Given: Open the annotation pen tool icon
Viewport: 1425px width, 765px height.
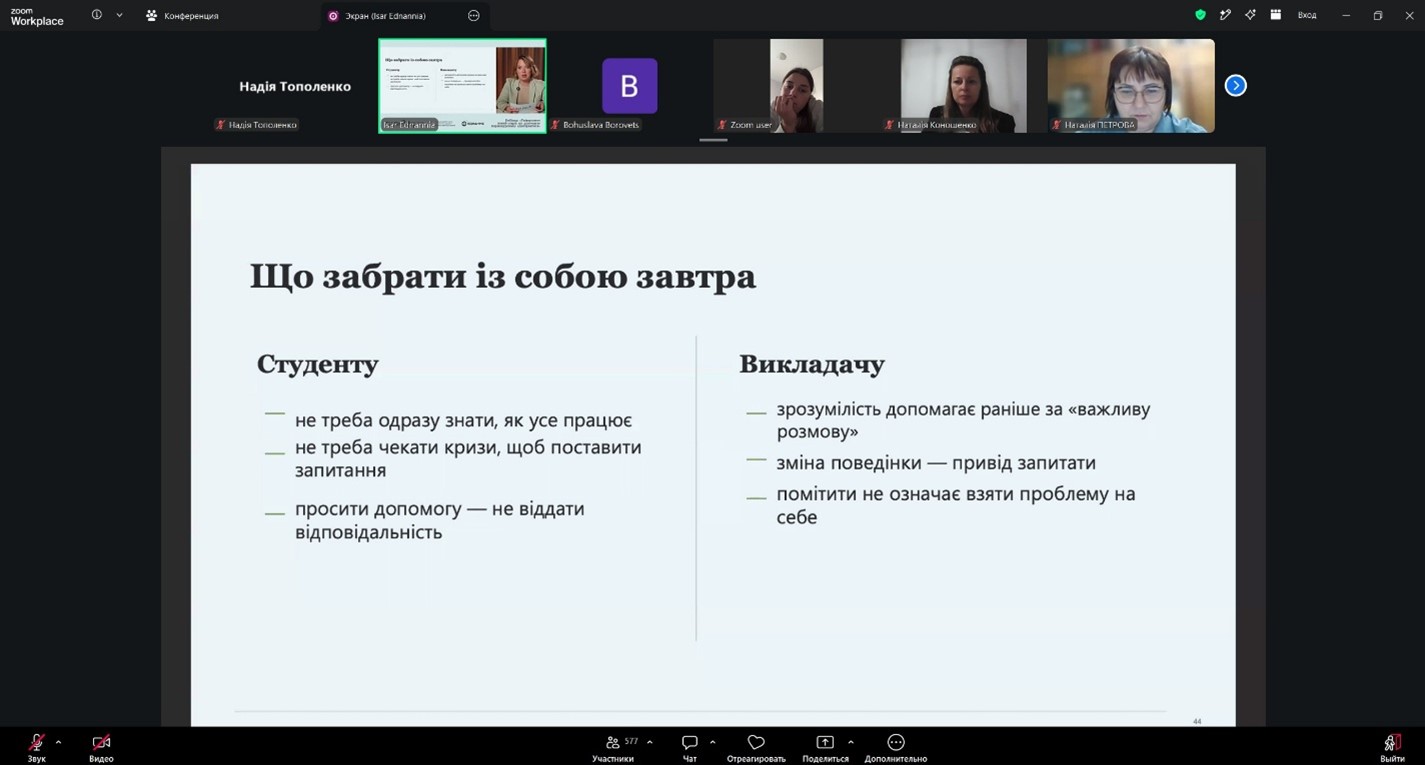Looking at the screenshot, I should tap(1225, 15).
